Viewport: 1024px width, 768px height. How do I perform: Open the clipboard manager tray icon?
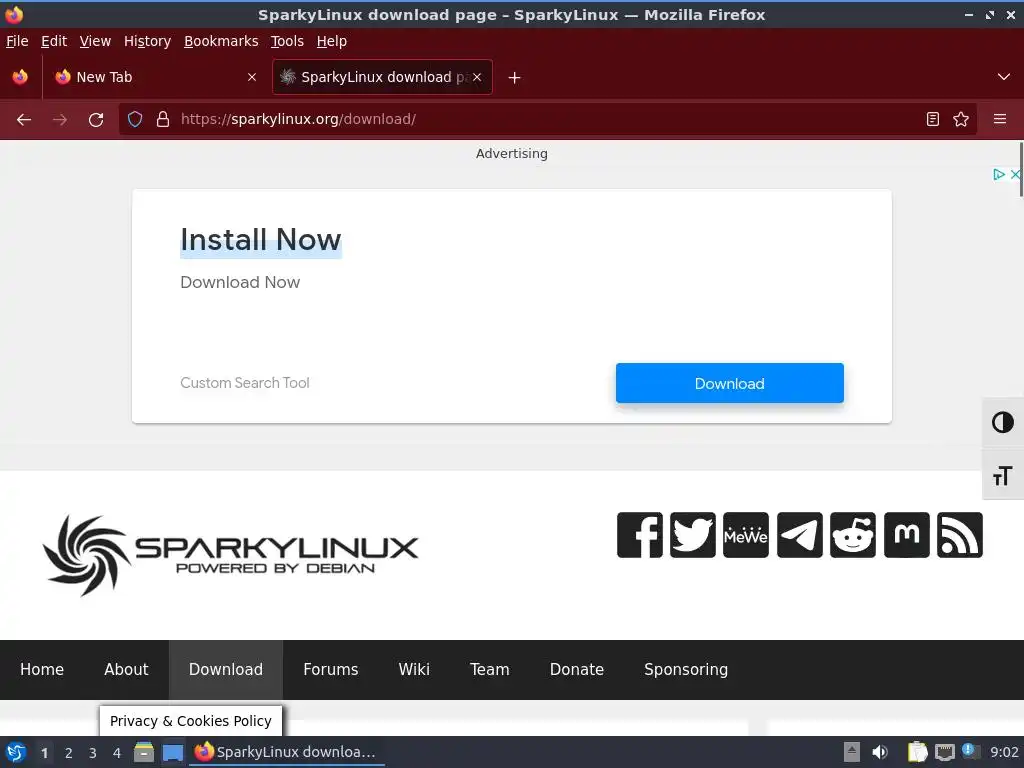click(x=917, y=752)
